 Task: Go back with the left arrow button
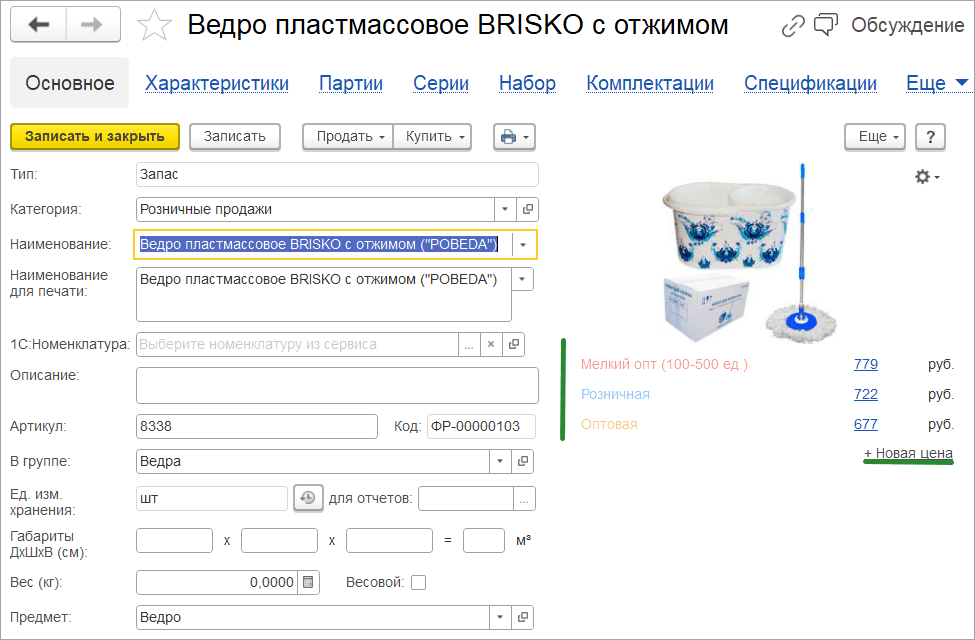tap(39, 25)
